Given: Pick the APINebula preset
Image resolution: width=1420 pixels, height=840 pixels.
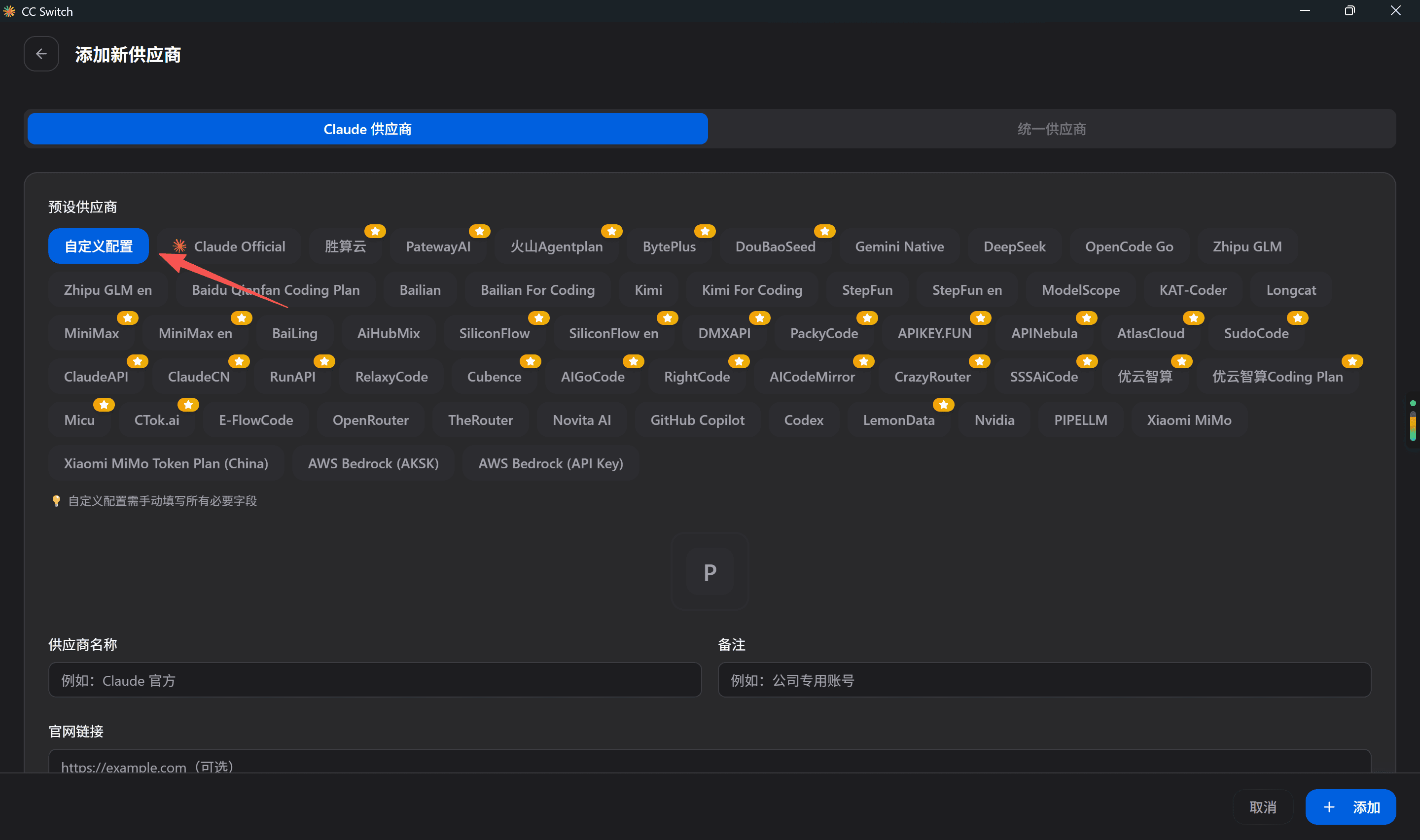Looking at the screenshot, I should point(1044,333).
